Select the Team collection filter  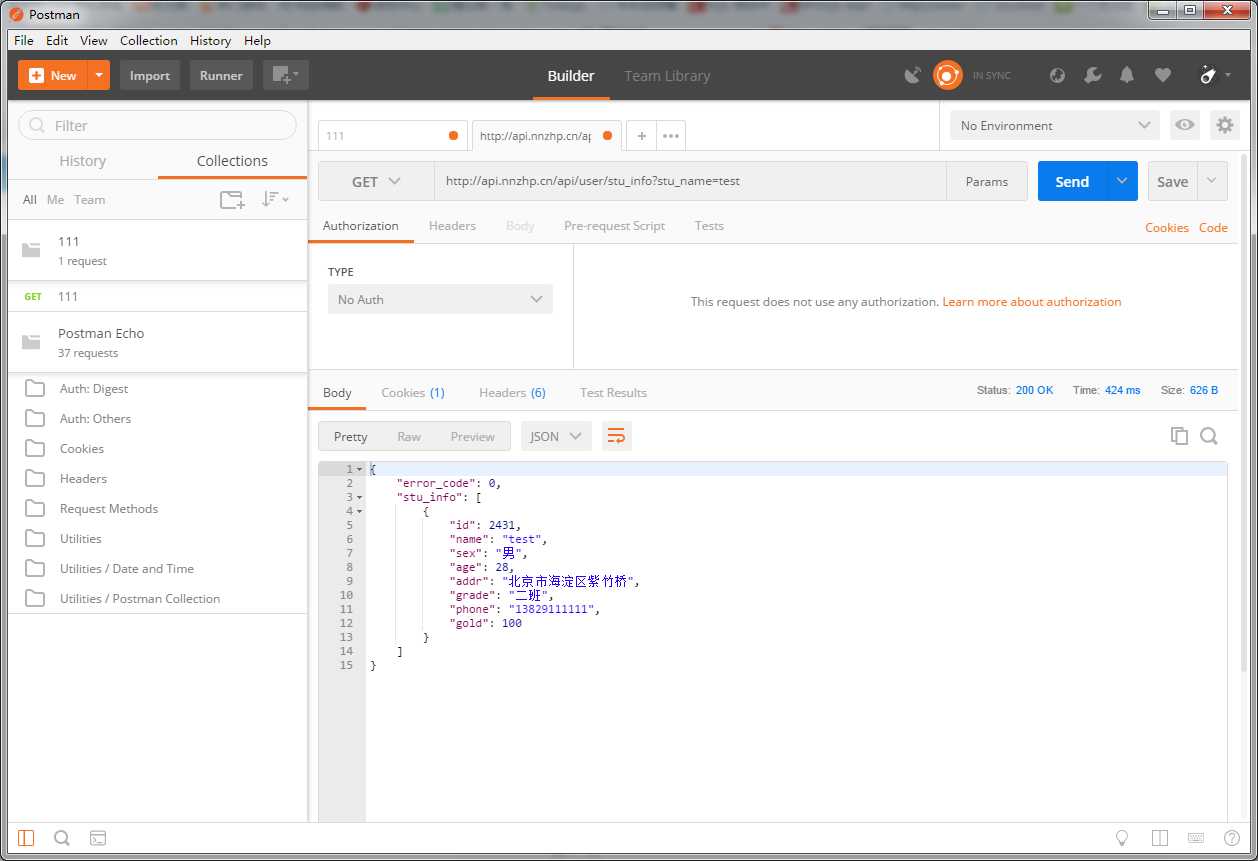[x=89, y=199]
